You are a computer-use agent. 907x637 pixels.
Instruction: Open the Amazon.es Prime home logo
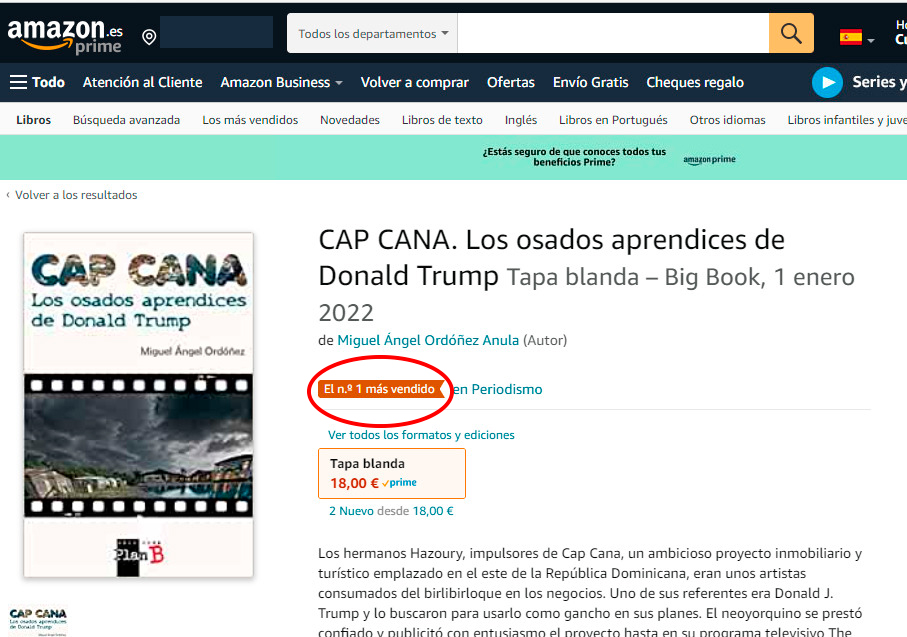[x=65, y=36]
